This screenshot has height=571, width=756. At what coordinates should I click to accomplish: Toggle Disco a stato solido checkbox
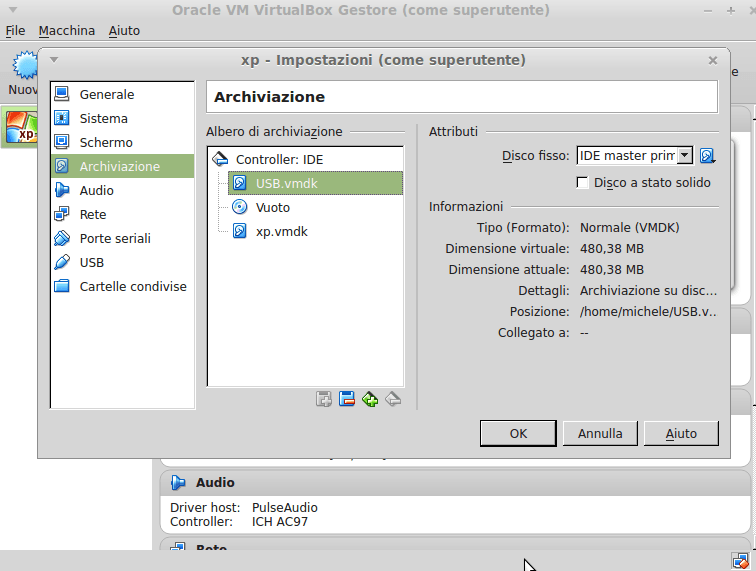pyautogui.click(x=582, y=183)
